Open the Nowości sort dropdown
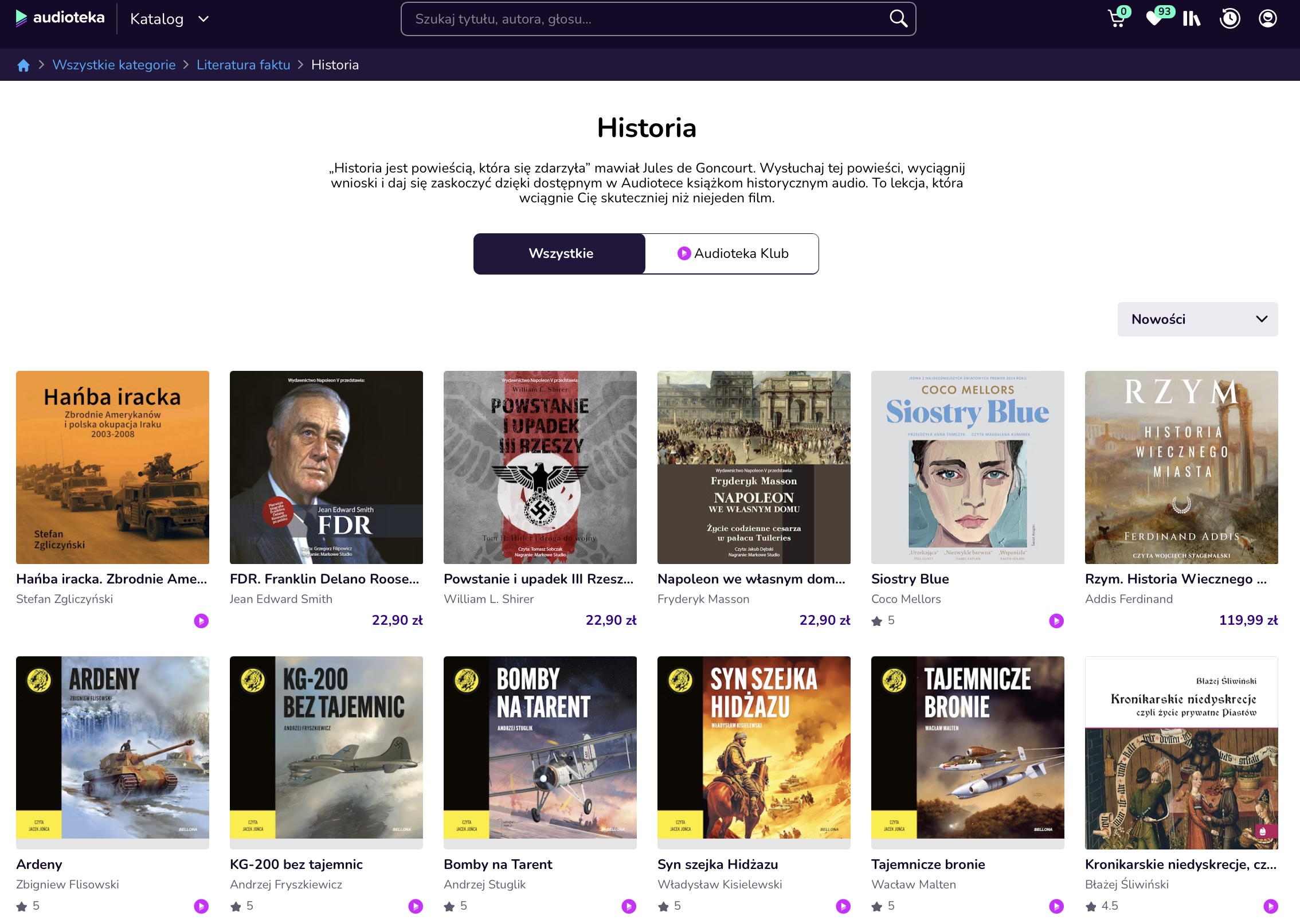 pyautogui.click(x=1197, y=319)
